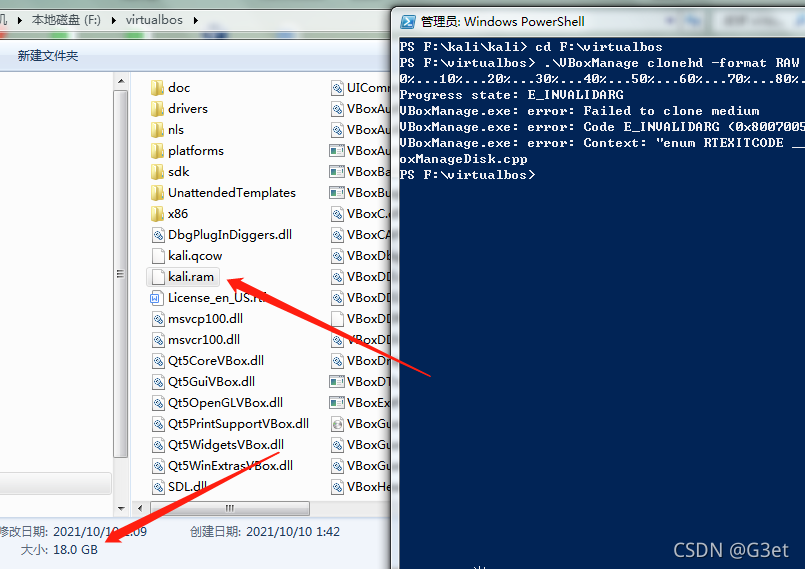Click the VBoxBu application icon
The image size is (805, 569).
(x=337, y=193)
